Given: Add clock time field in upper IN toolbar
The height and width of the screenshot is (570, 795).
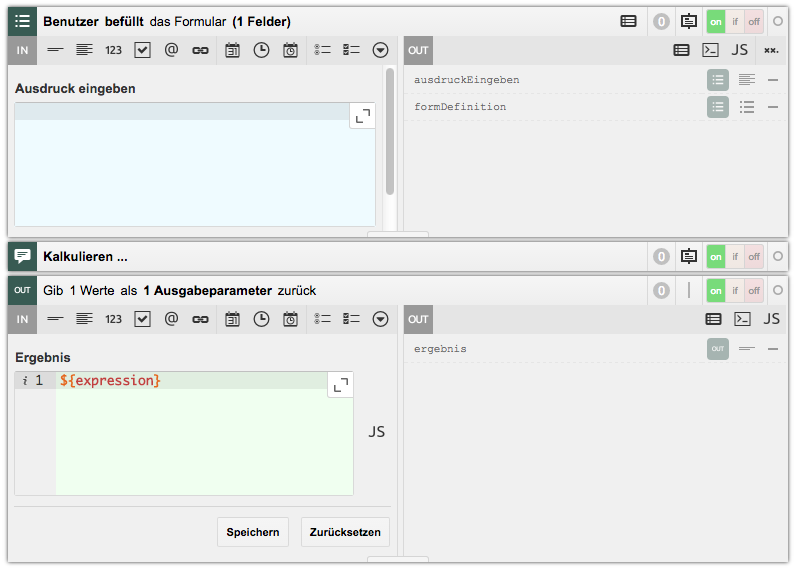Looking at the screenshot, I should pyautogui.click(x=262, y=50).
